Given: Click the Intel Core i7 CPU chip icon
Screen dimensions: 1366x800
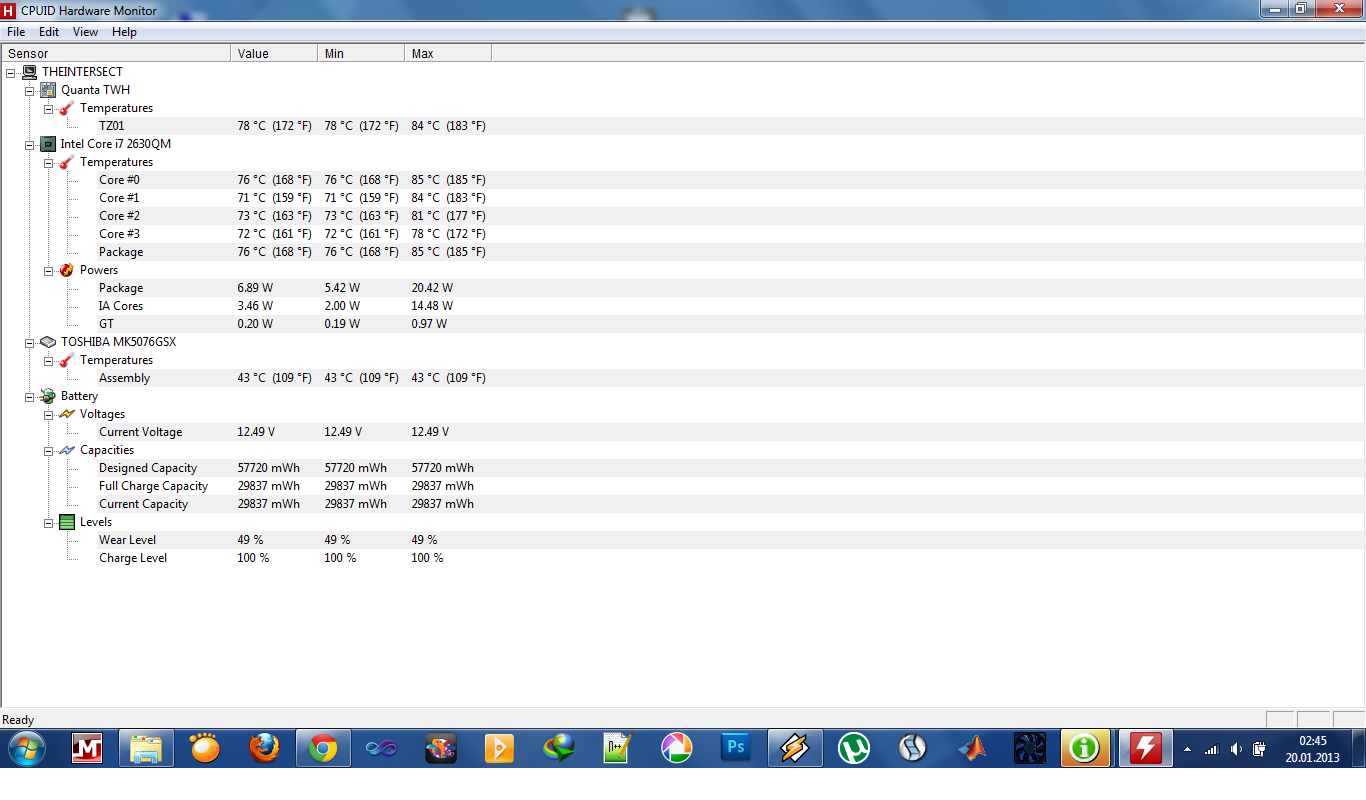Looking at the screenshot, I should pyautogui.click(x=48, y=144).
